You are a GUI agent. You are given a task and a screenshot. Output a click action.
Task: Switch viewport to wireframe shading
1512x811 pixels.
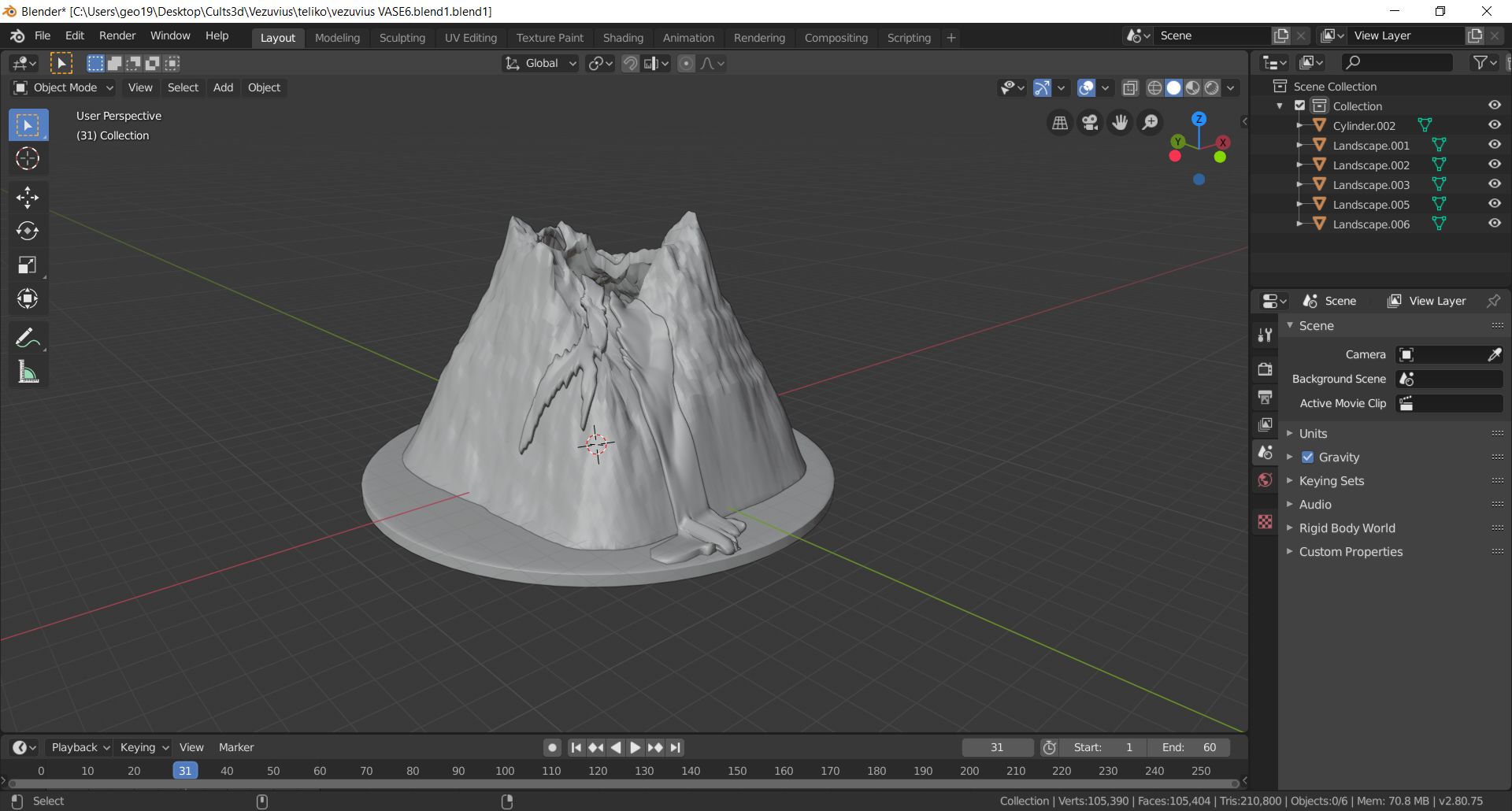pos(1154,87)
